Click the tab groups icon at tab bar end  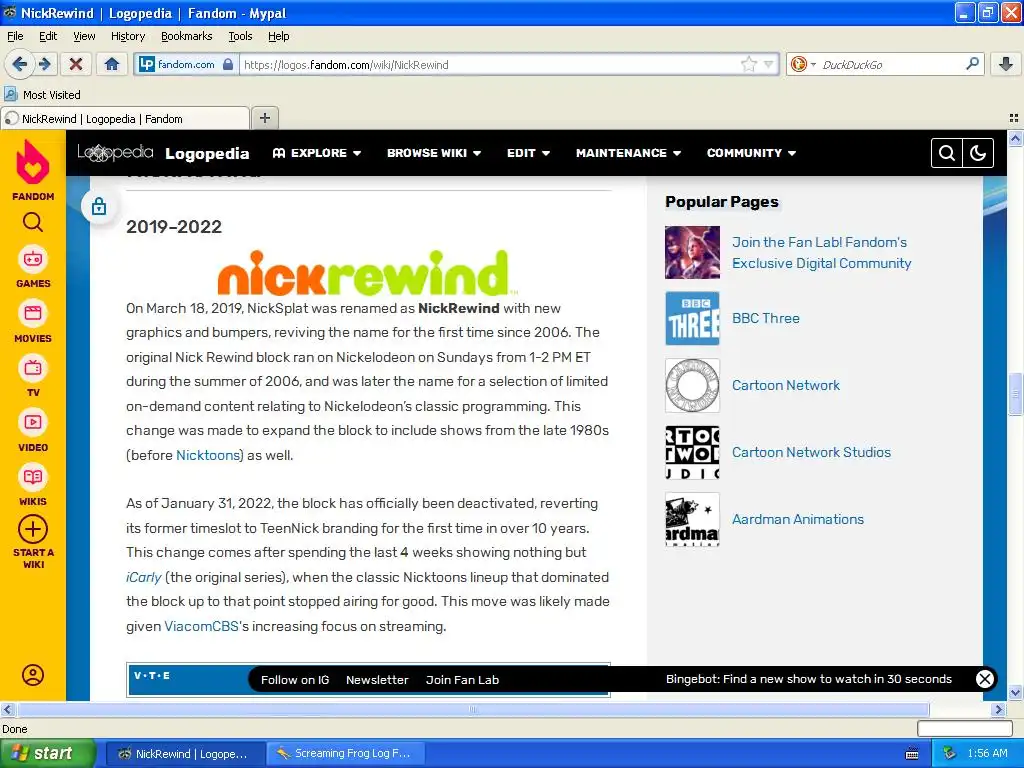[1014, 118]
